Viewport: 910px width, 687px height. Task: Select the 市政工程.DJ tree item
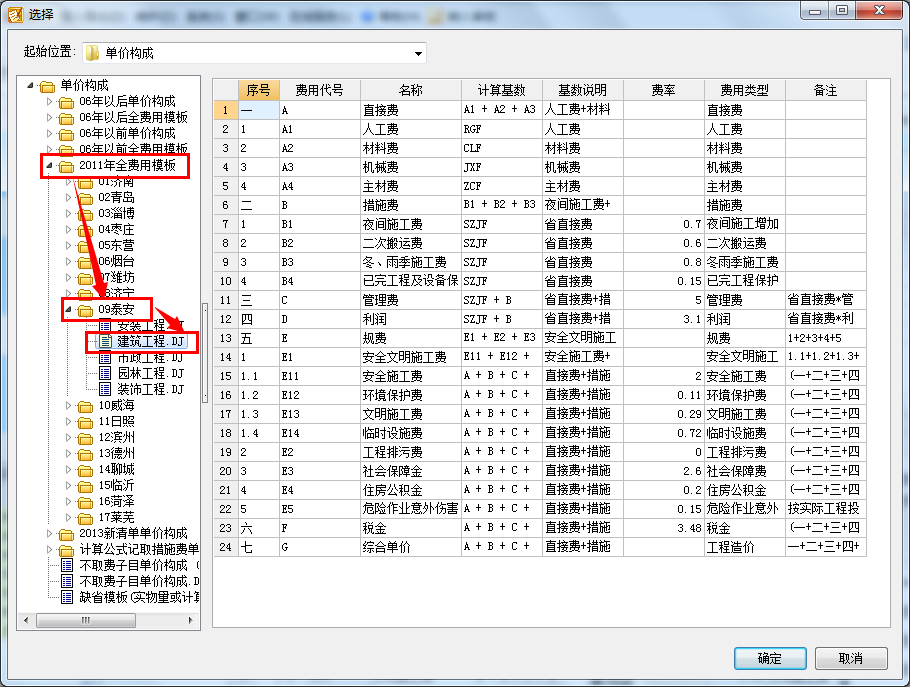[150, 357]
